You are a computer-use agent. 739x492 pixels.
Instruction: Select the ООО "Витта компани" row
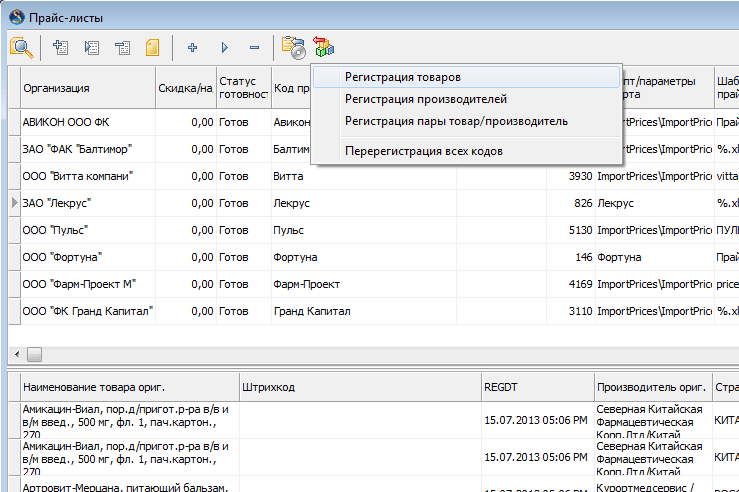(373, 176)
